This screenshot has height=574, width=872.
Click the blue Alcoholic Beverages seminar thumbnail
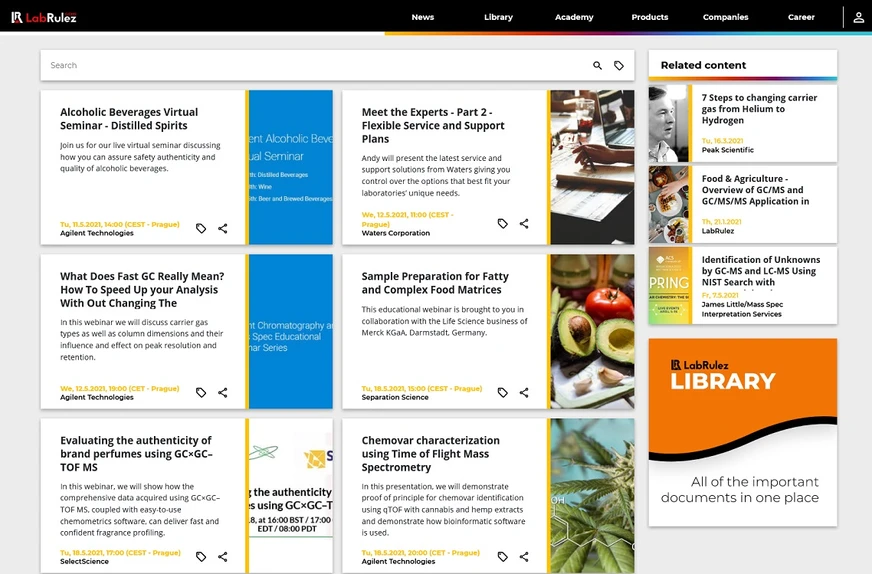(291, 167)
